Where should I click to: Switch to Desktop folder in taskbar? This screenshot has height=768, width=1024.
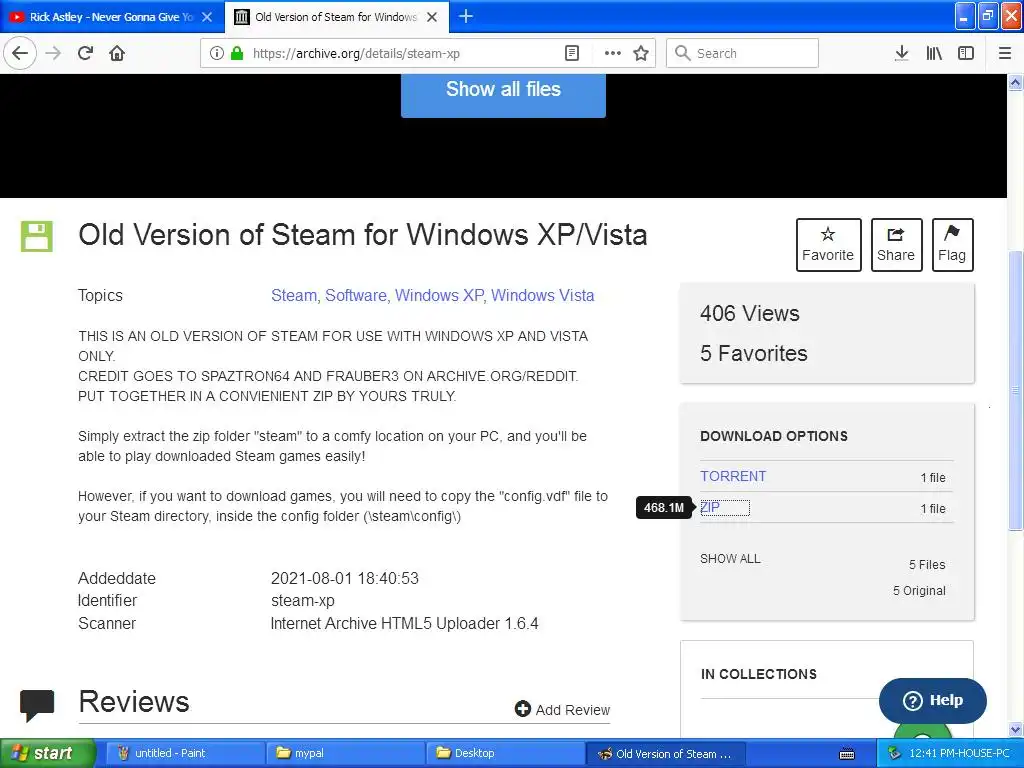tap(505, 753)
